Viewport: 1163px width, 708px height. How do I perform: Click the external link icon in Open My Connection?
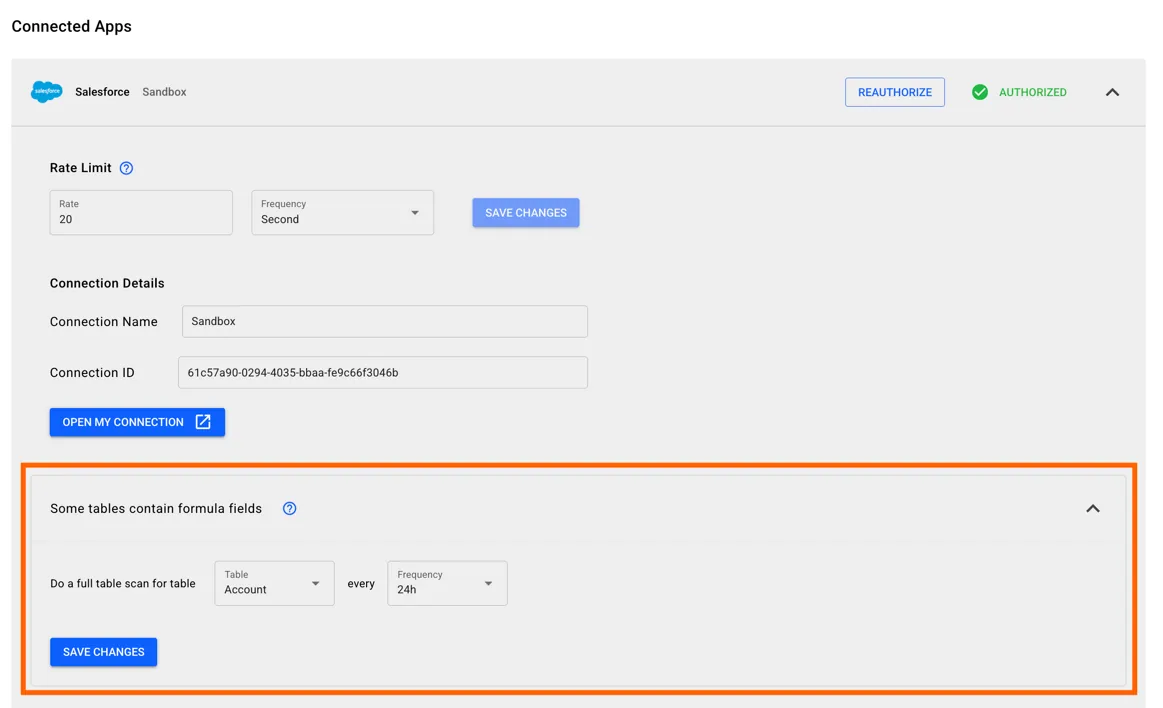click(203, 422)
